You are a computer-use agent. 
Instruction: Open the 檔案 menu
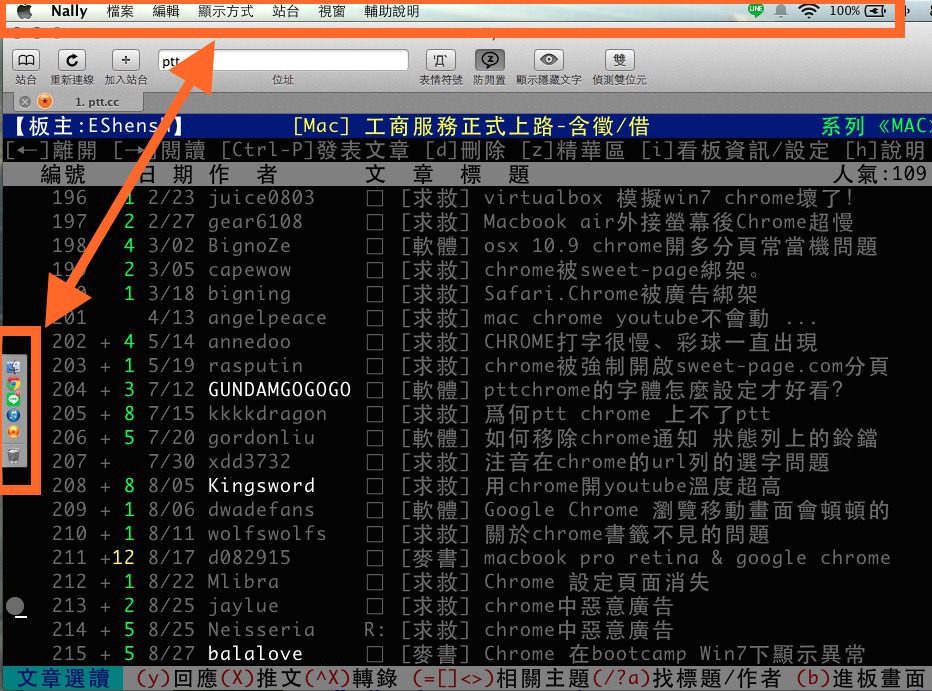(x=120, y=11)
